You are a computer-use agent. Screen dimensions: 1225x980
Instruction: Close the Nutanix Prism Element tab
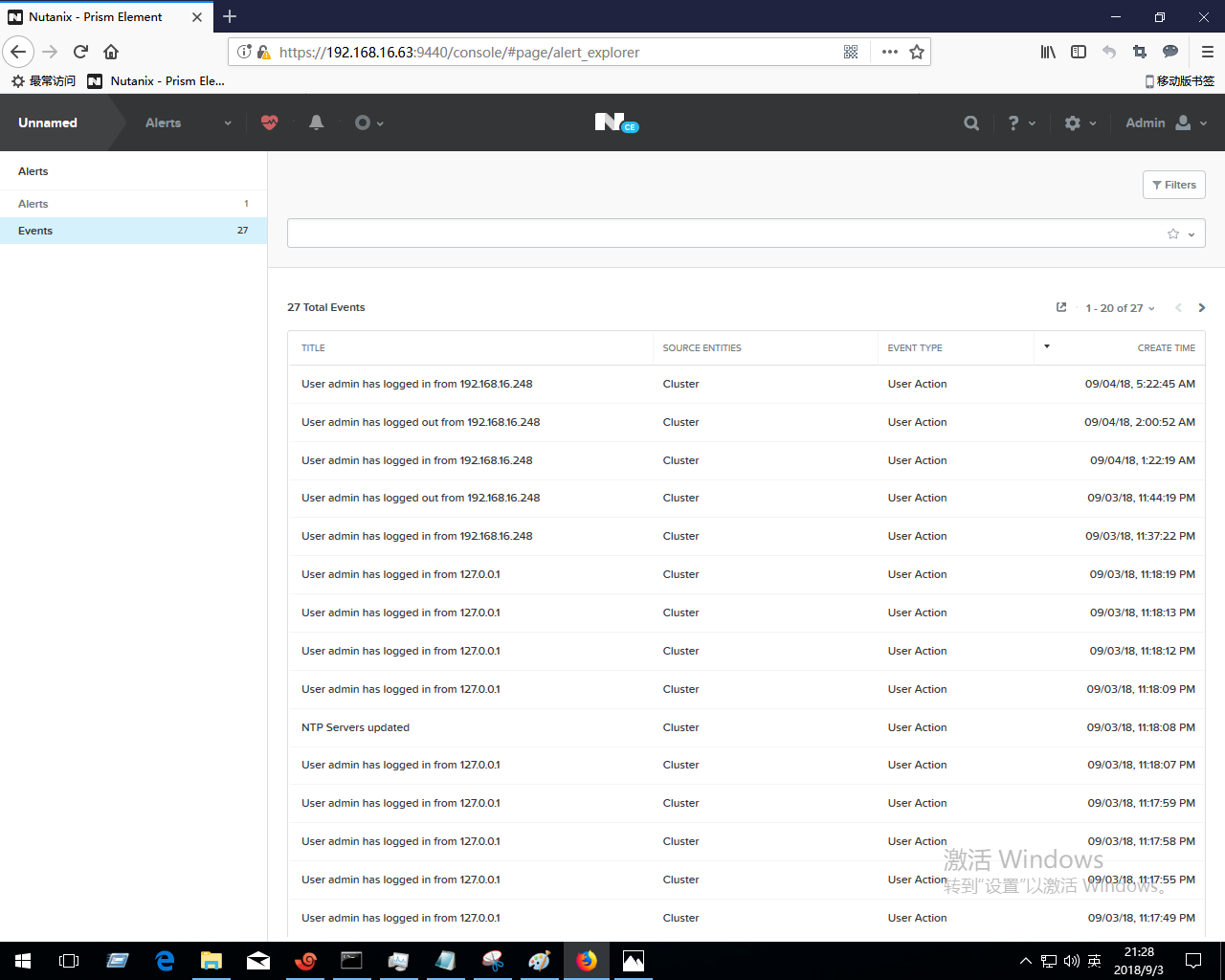(196, 17)
